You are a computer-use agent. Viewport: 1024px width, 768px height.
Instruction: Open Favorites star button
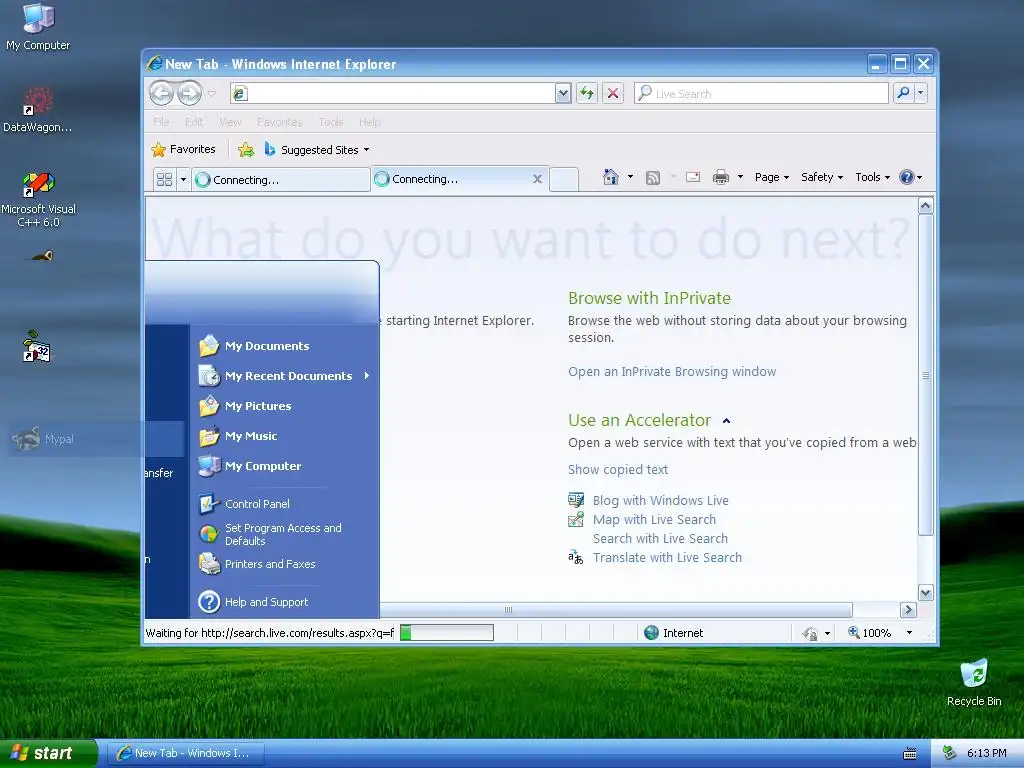tap(183, 150)
